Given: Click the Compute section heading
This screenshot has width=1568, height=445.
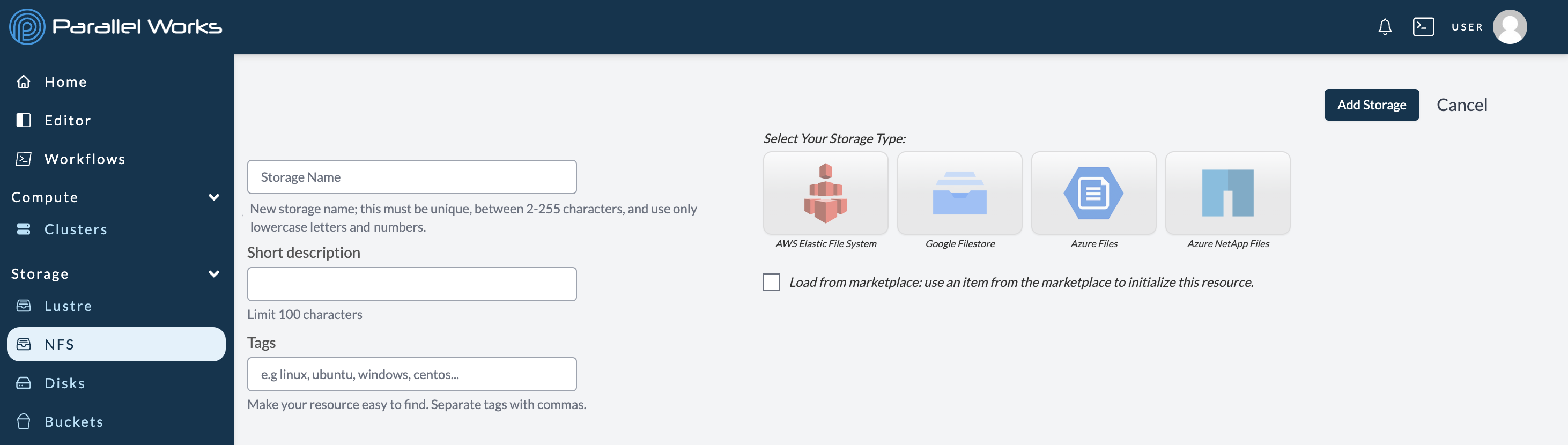Looking at the screenshot, I should click(45, 197).
